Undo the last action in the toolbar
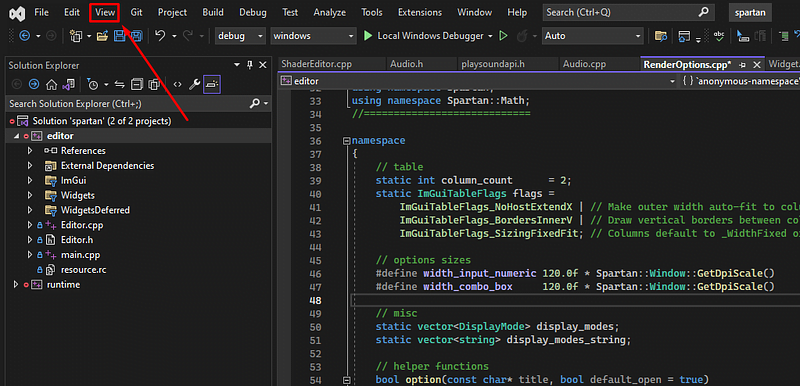Screen dimensions: 800x386 pyautogui.click(x=160, y=36)
